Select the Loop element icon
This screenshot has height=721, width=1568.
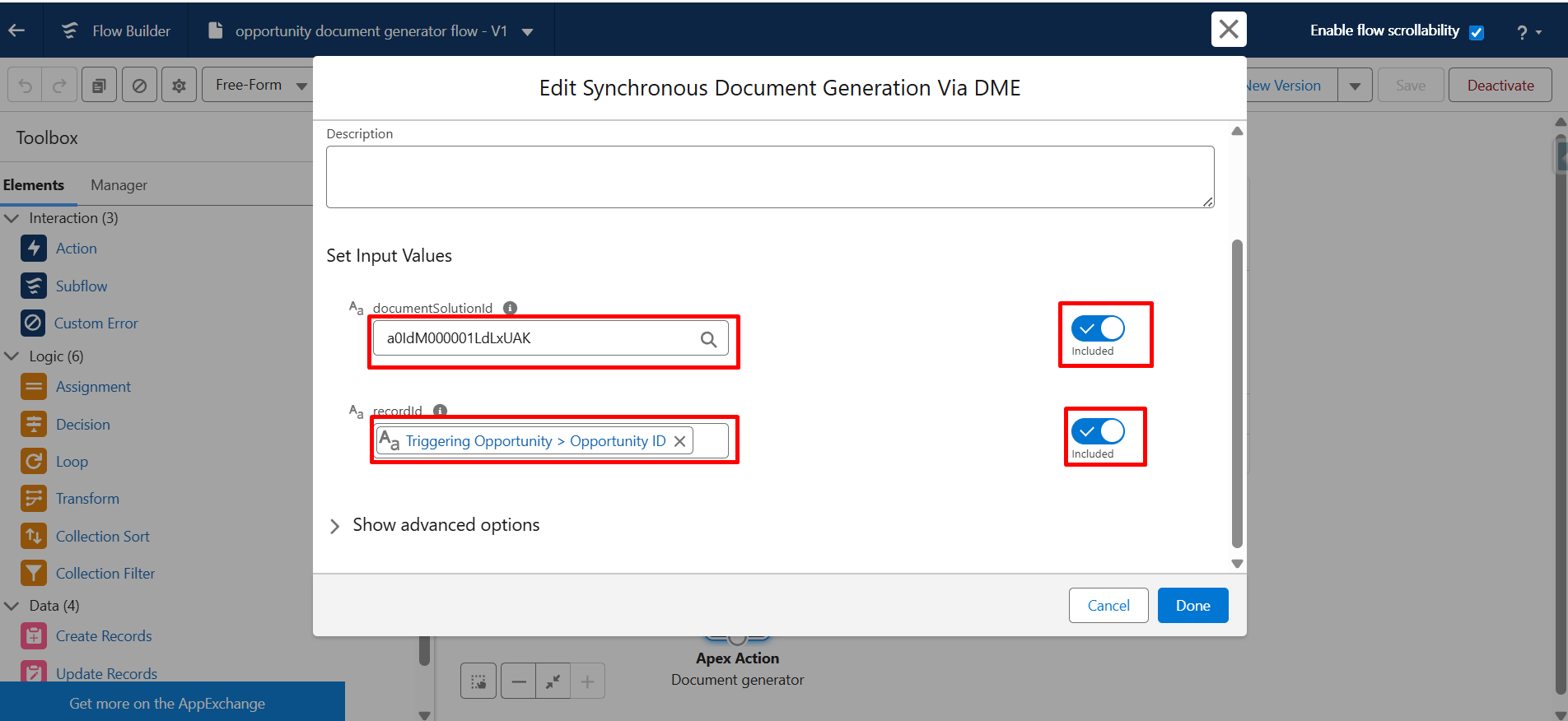pyautogui.click(x=34, y=461)
